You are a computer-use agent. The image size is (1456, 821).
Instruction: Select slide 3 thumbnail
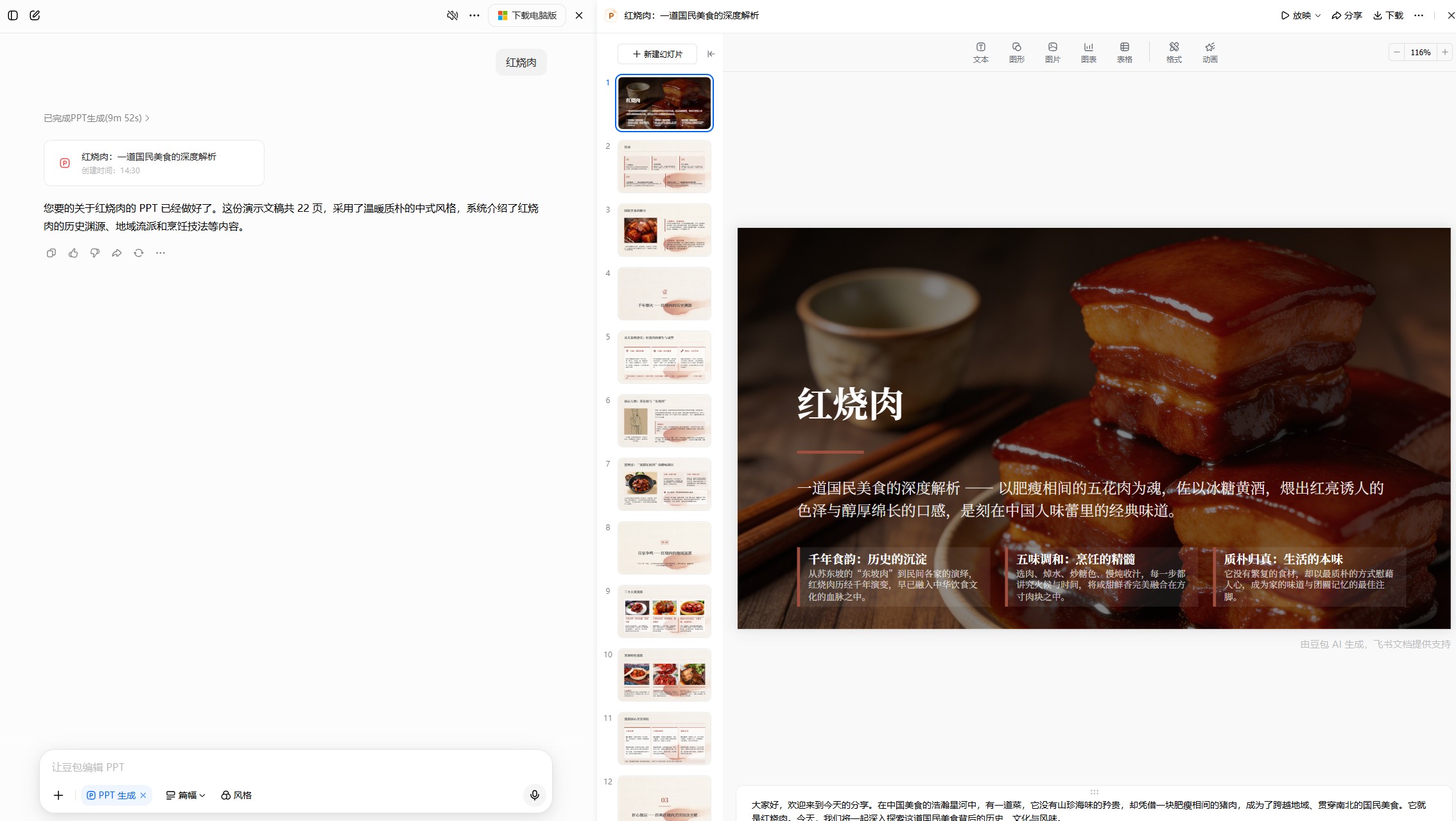tap(664, 230)
